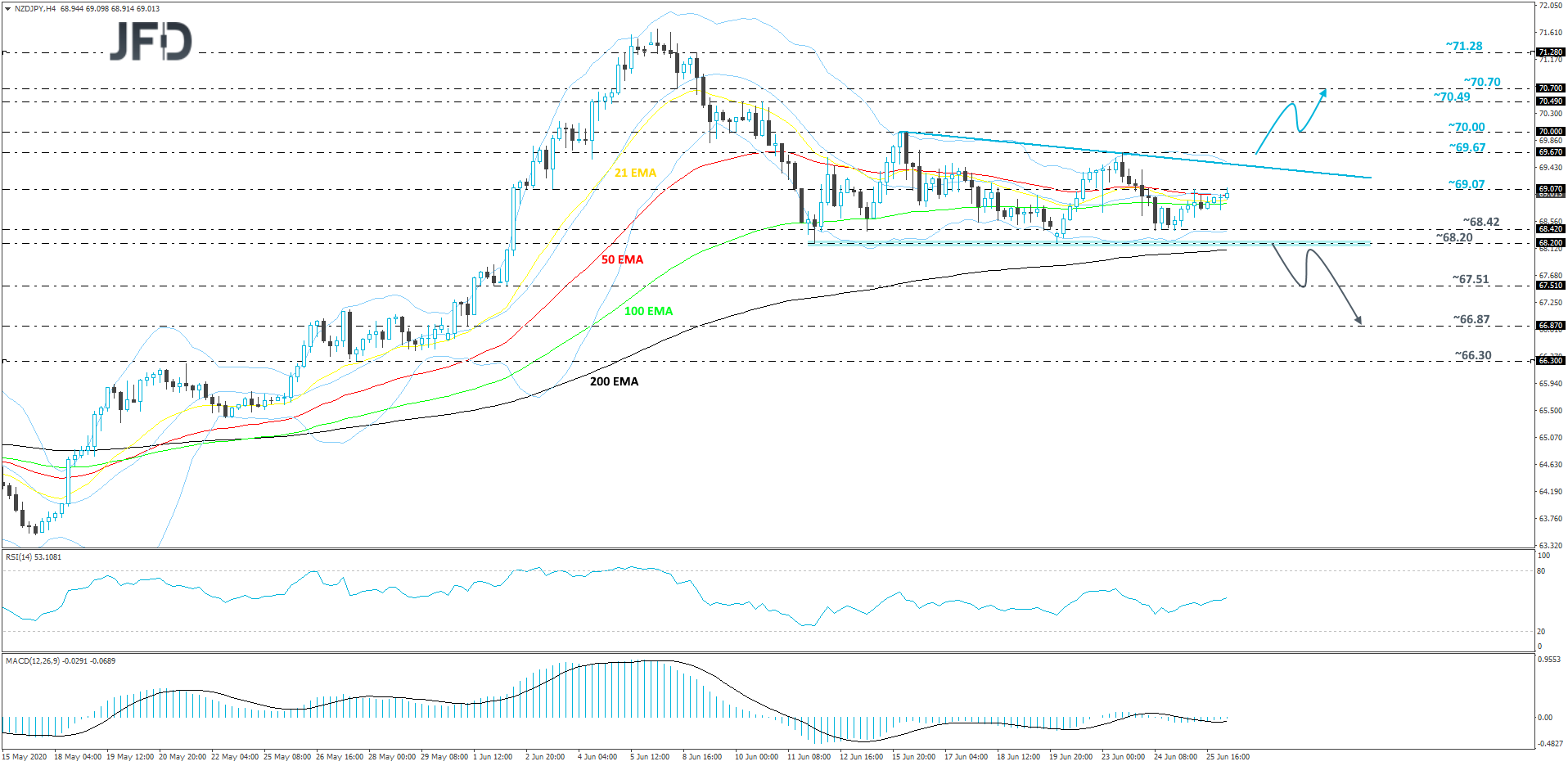1568x766 pixels.
Task: Select the ~68.20 support annotation
Action: click(1454, 237)
